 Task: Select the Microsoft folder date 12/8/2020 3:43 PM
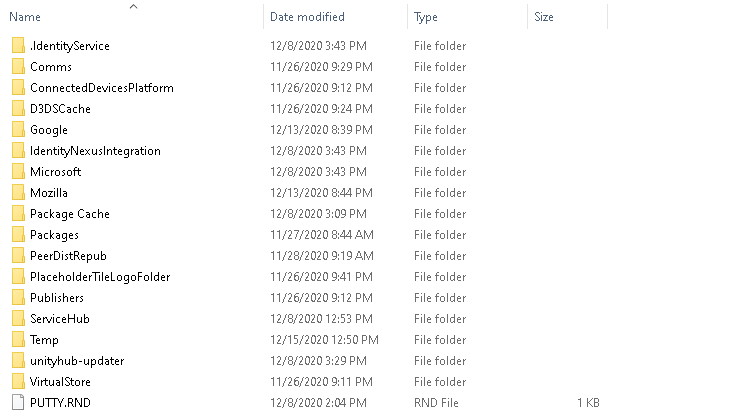pyautogui.click(x=318, y=172)
